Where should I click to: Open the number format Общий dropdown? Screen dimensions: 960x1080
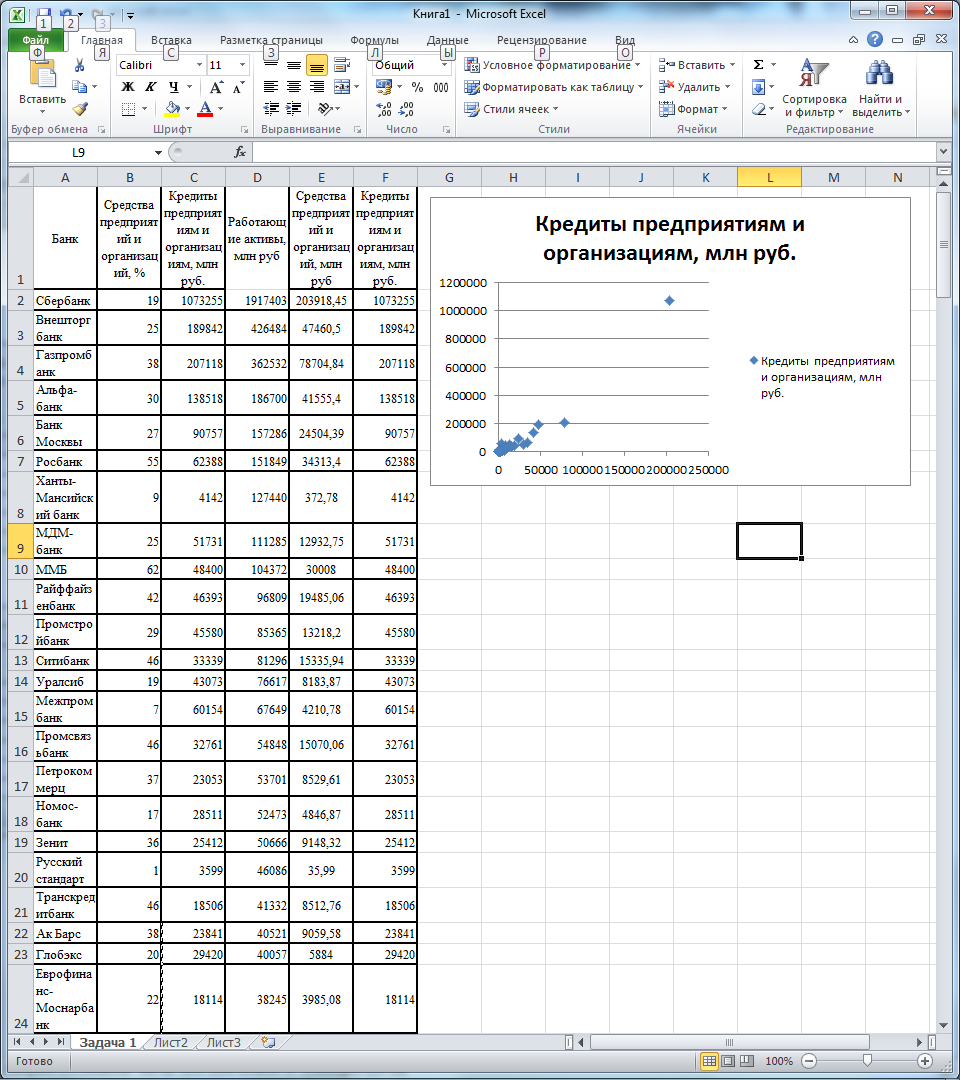[x=444, y=65]
